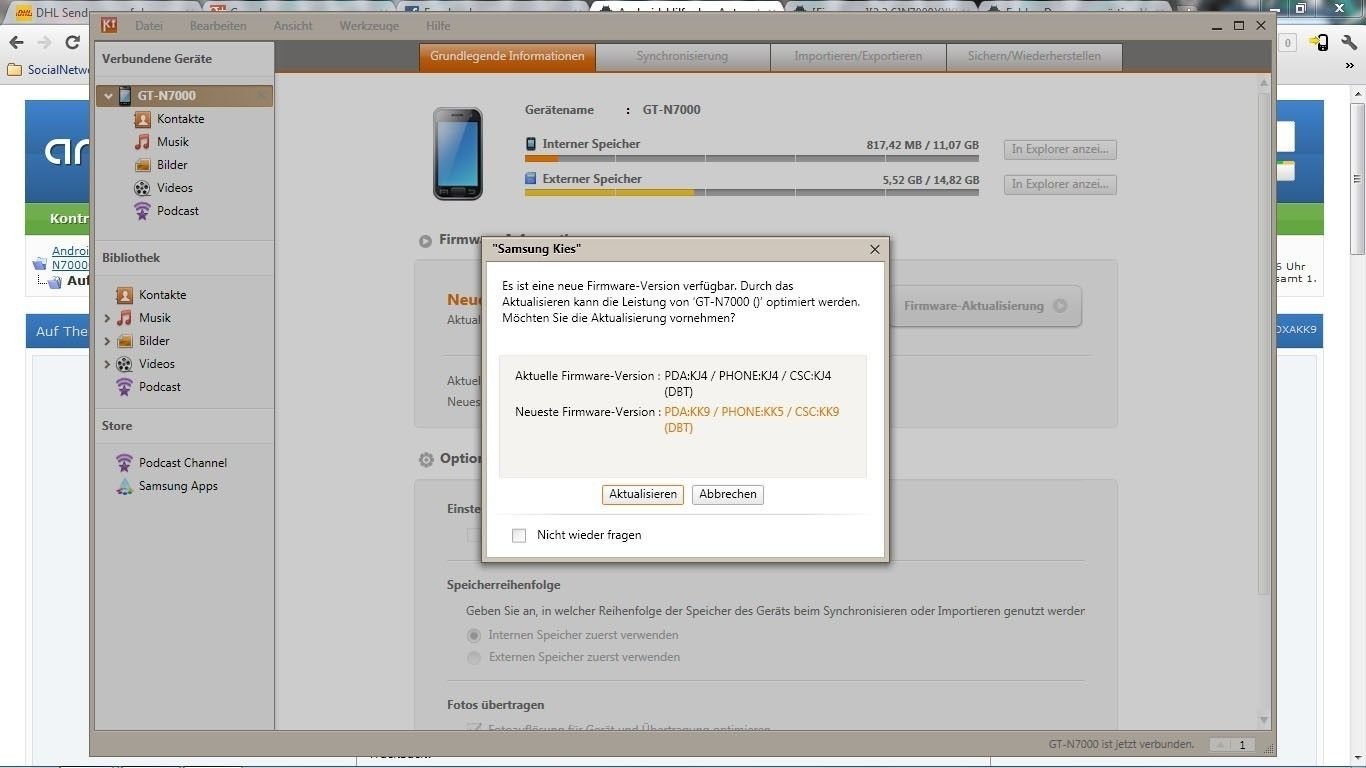Close the Samsung Kies firmware dialog
The height and width of the screenshot is (768, 1366).
click(x=875, y=249)
